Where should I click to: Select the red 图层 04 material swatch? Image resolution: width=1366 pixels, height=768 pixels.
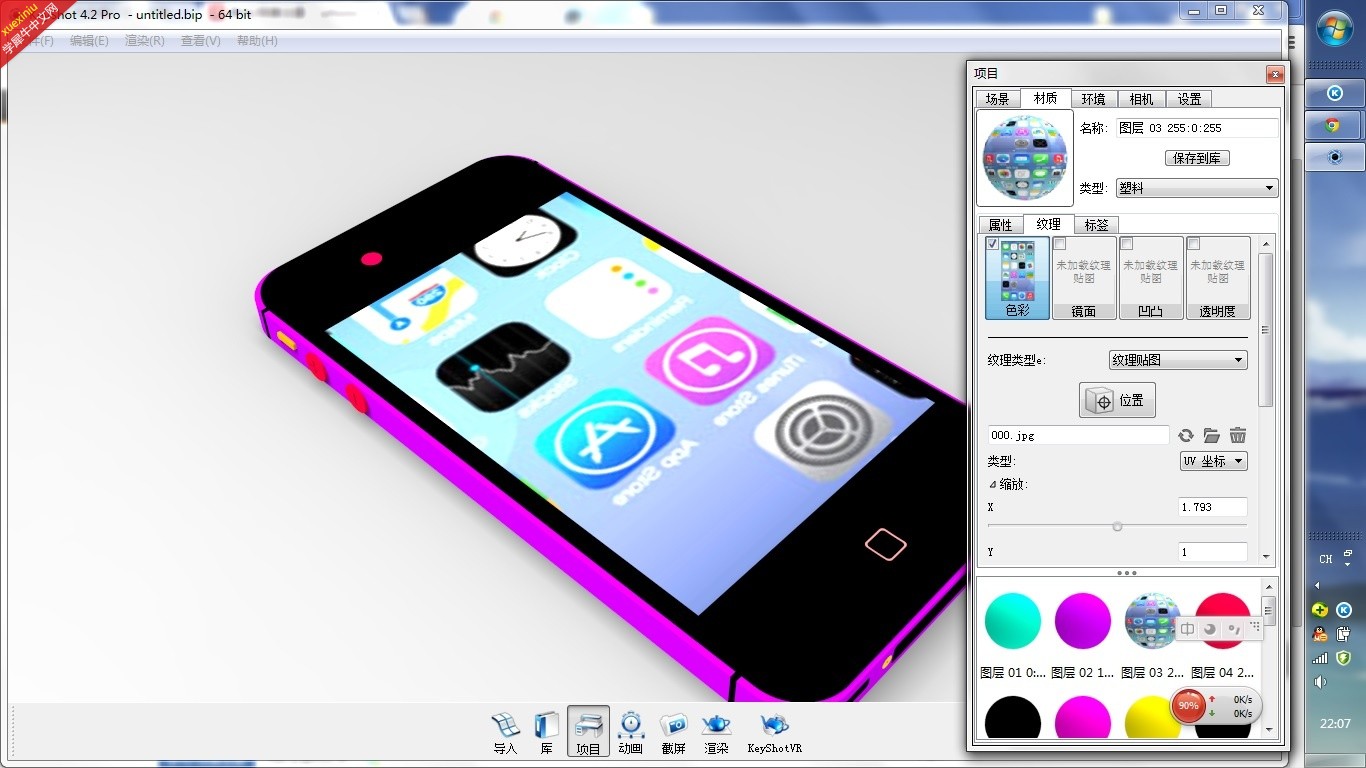pos(1222,621)
